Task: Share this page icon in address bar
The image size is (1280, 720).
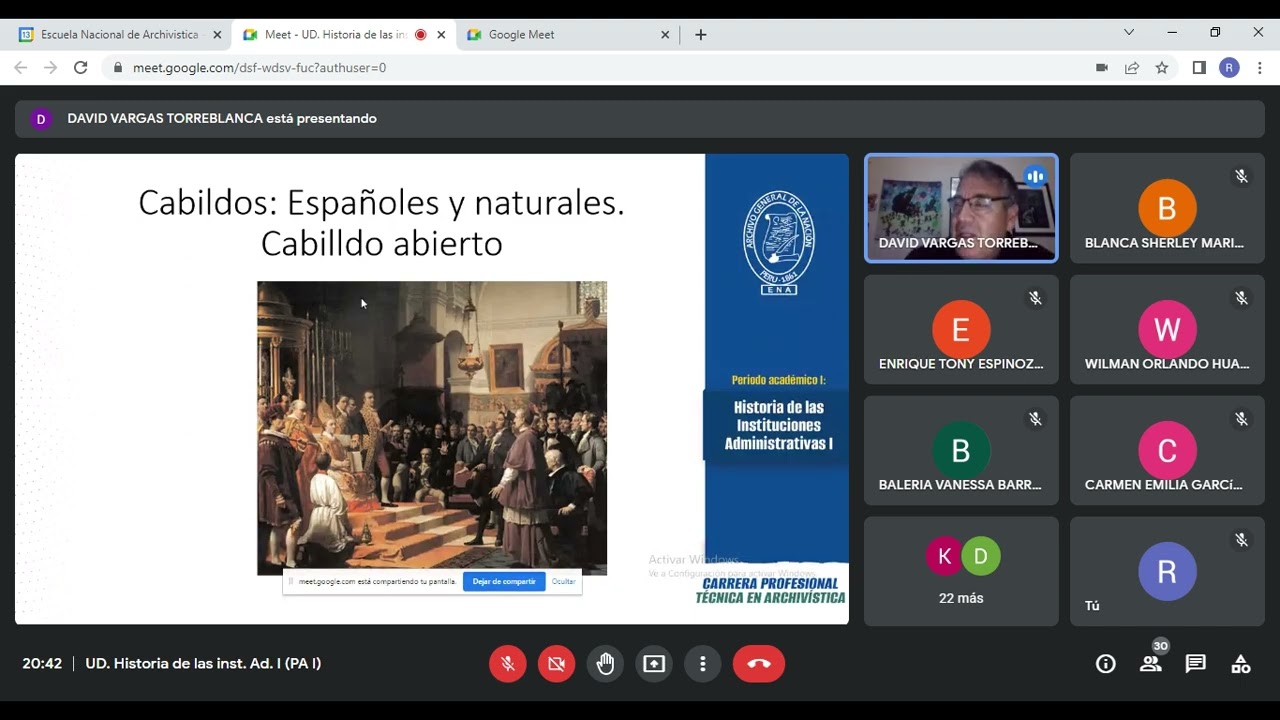Action: point(1132,68)
